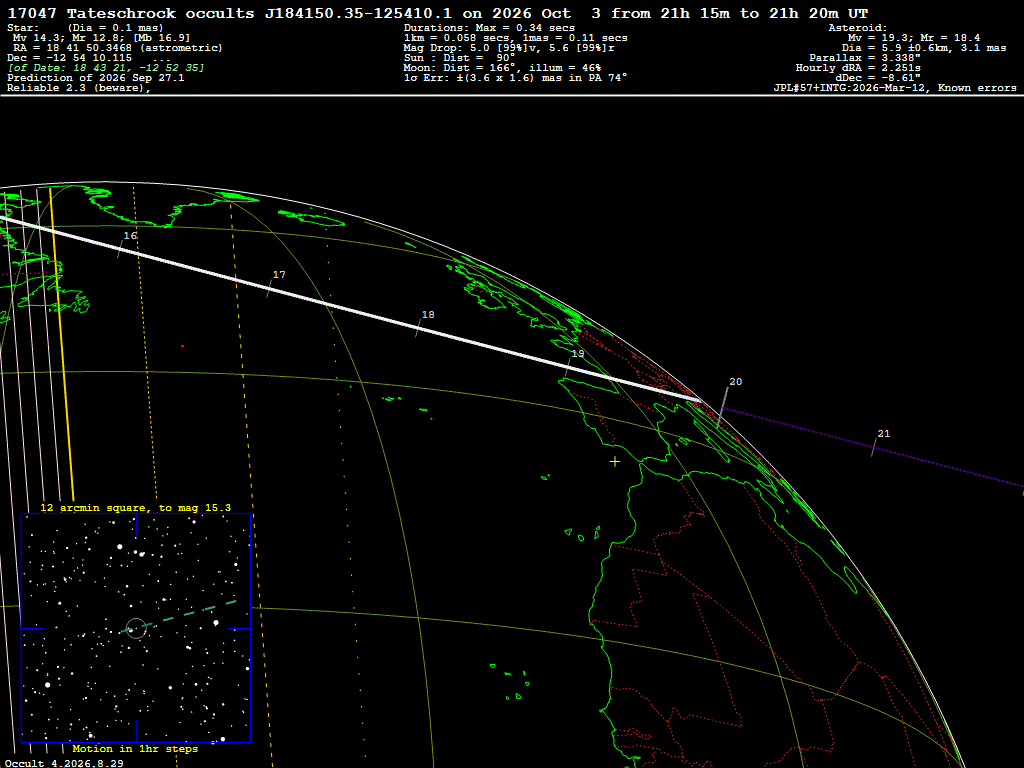1024x768 pixels.
Task: Click the circled target star in the chart
Action: [135, 629]
